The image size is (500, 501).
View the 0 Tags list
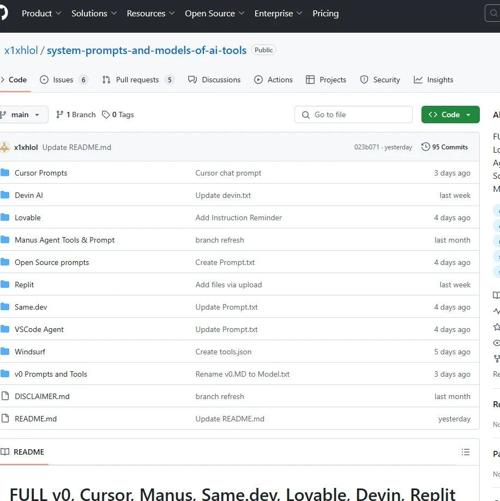[118, 115]
